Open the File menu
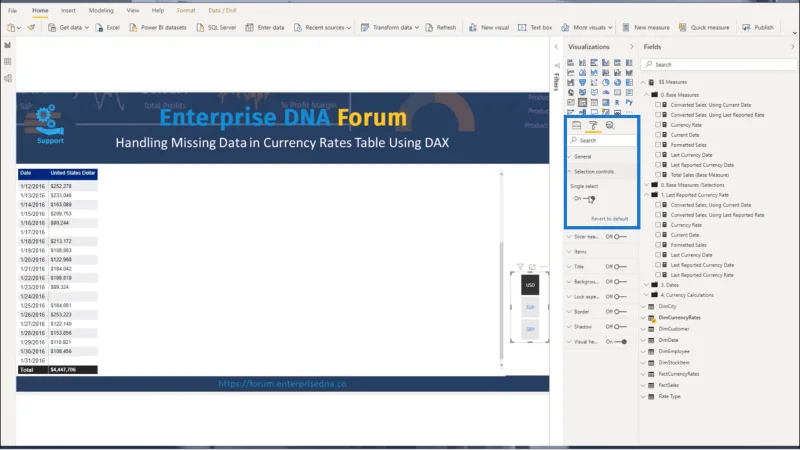The image size is (800, 450). coord(12,10)
